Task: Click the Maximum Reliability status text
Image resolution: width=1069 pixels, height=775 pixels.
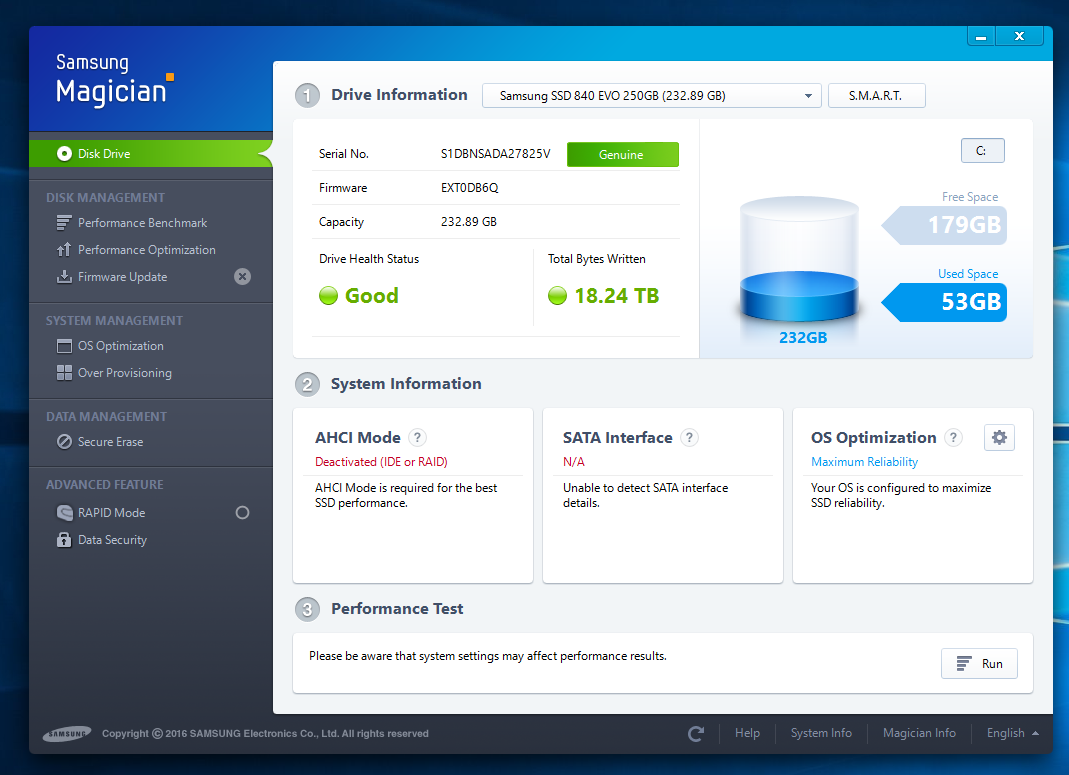Action: coord(864,462)
